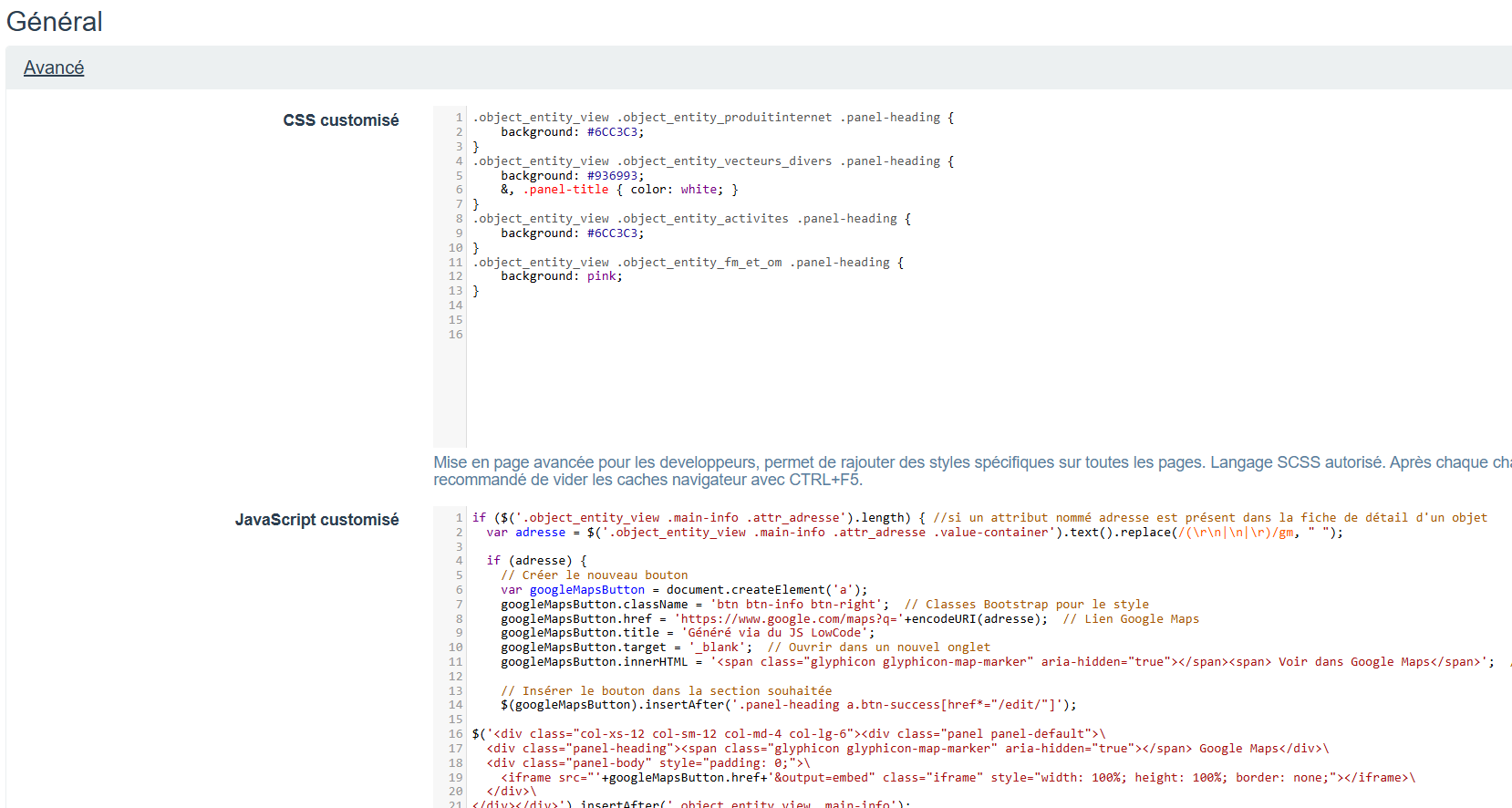This screenshot has height=808, width=1512.
Task: Click the Général page heading
Action: tap(55, 21)
